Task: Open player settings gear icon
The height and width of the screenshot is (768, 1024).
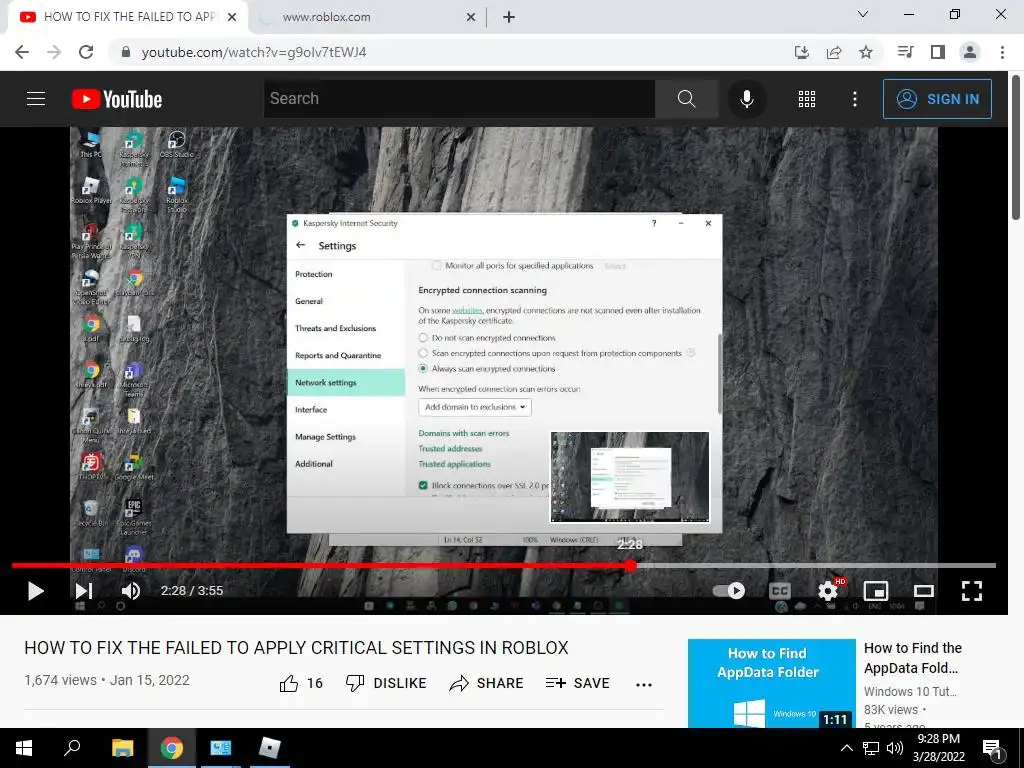Action: click(x=828, y=591)
